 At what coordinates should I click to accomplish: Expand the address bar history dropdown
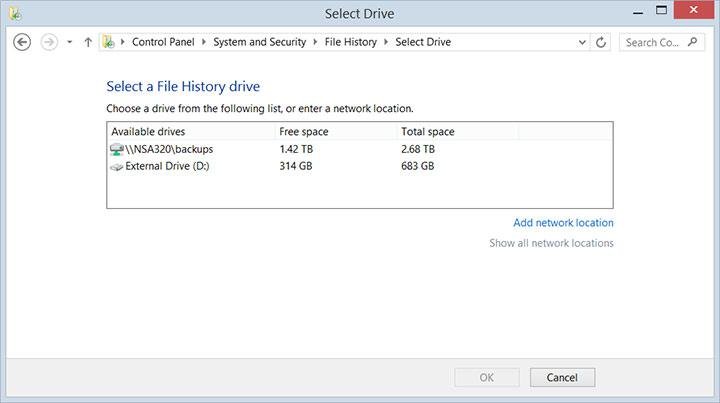[583, 42]
